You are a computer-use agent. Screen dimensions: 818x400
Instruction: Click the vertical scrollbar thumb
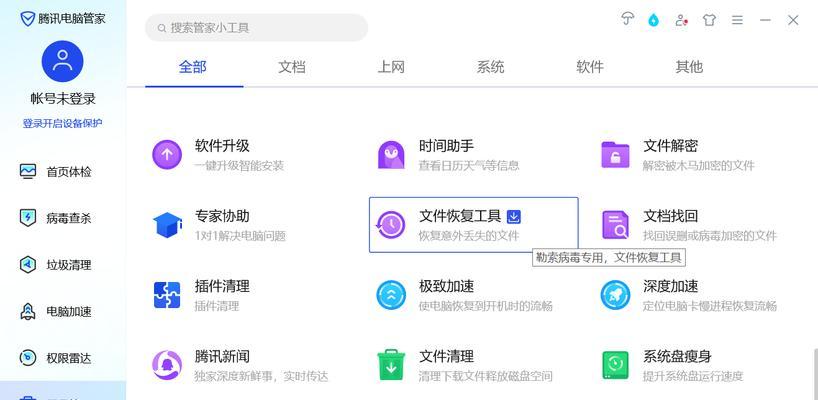point(815,374)
